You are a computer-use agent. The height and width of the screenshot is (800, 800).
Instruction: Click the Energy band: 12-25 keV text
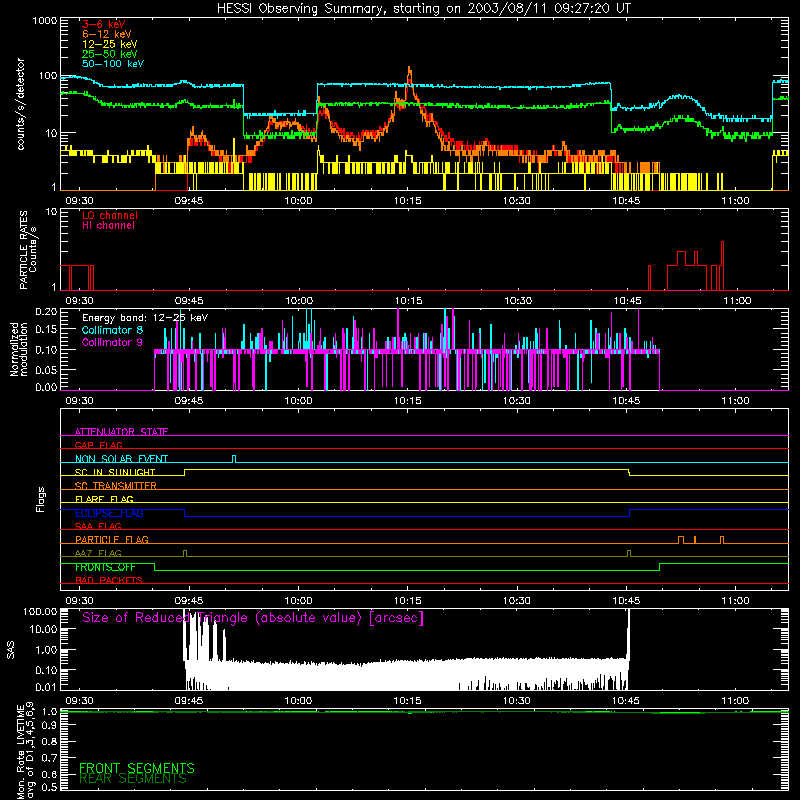point(145,318)
